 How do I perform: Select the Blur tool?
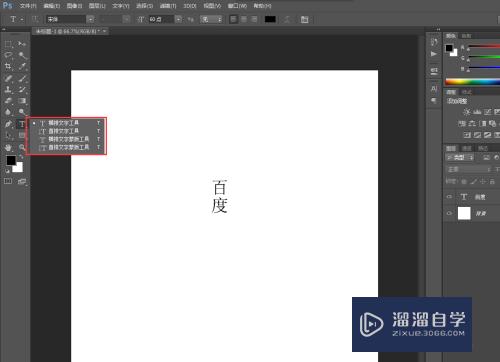click(x=8, y=112)
